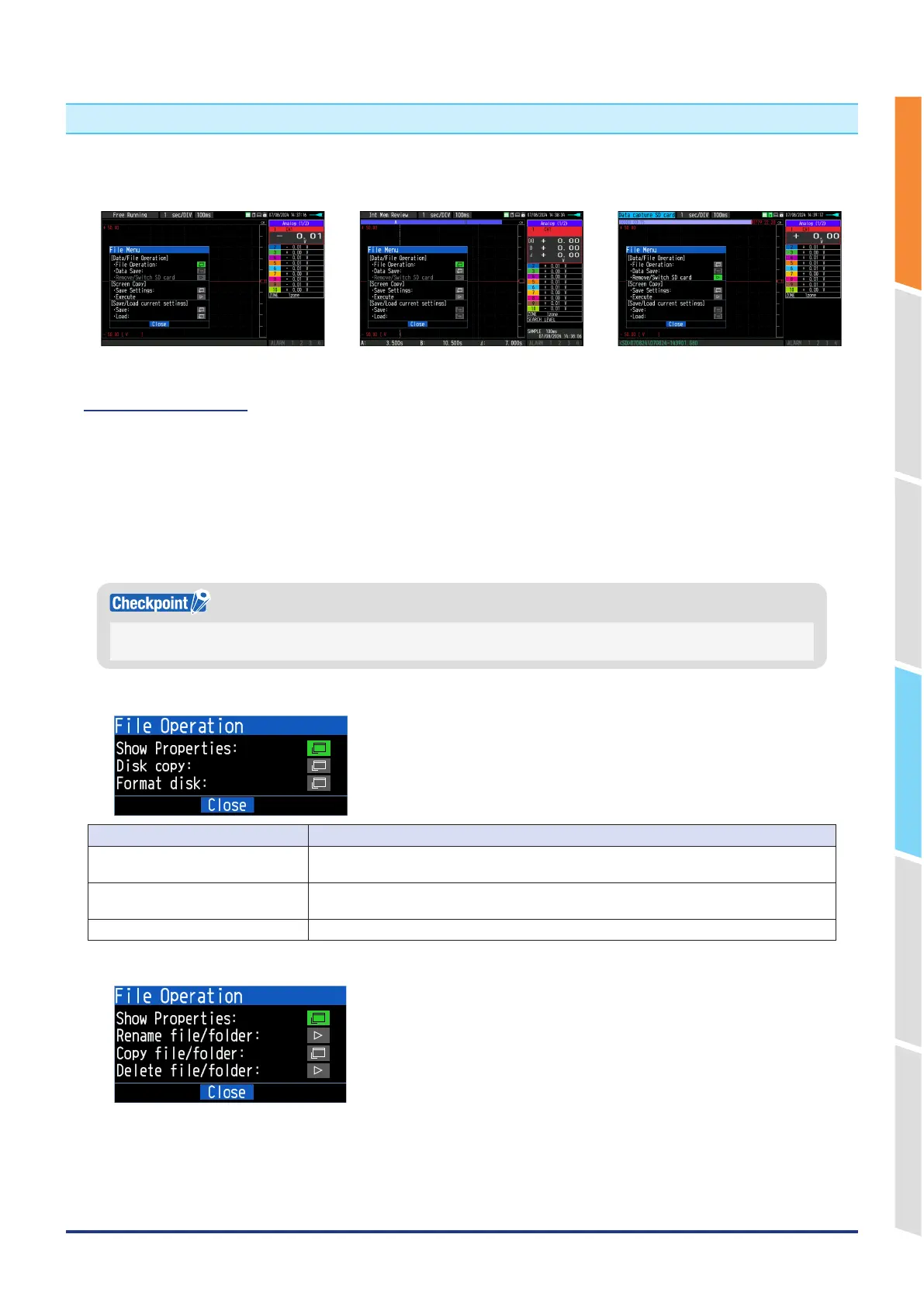924x1307 pixels.
Task: Select 'Show Properties:' text above Rename file/folder
Action: [x=177, y=1019]
